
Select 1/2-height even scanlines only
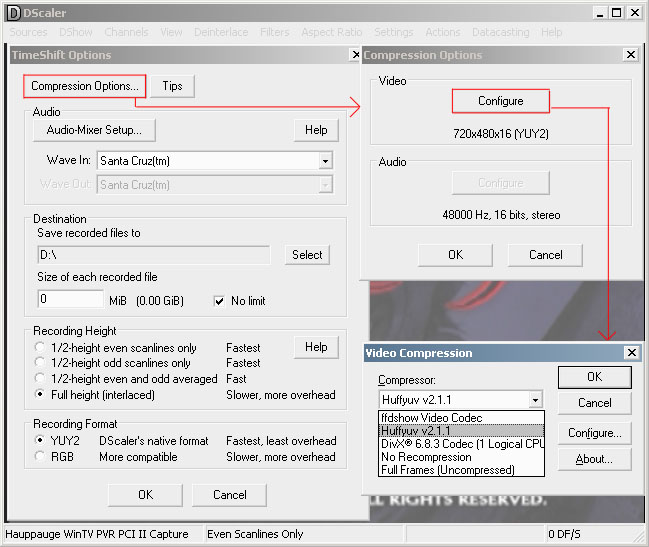point(40,347)
